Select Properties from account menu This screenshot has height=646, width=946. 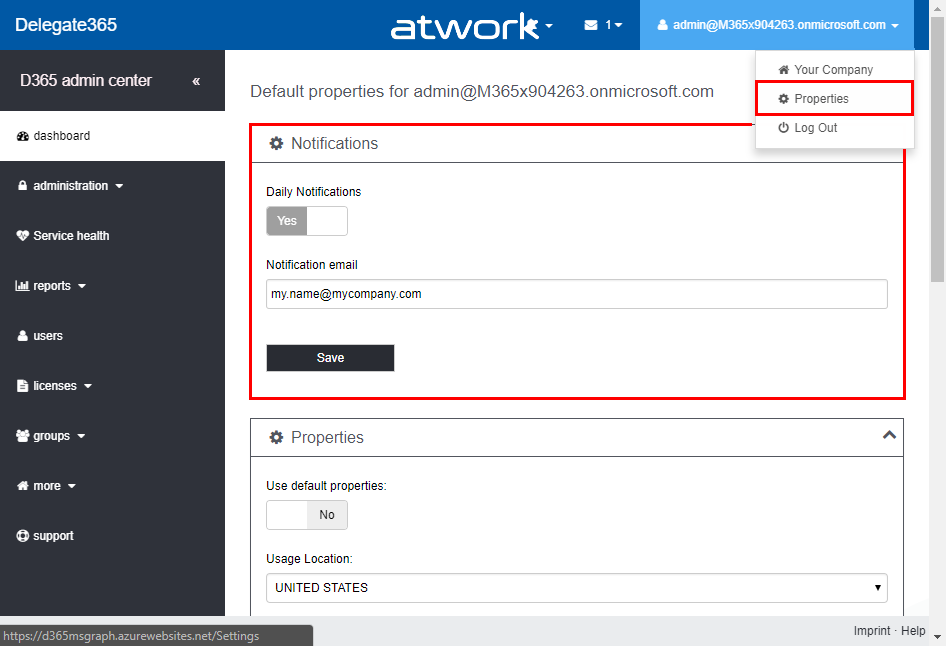[834, 98]
